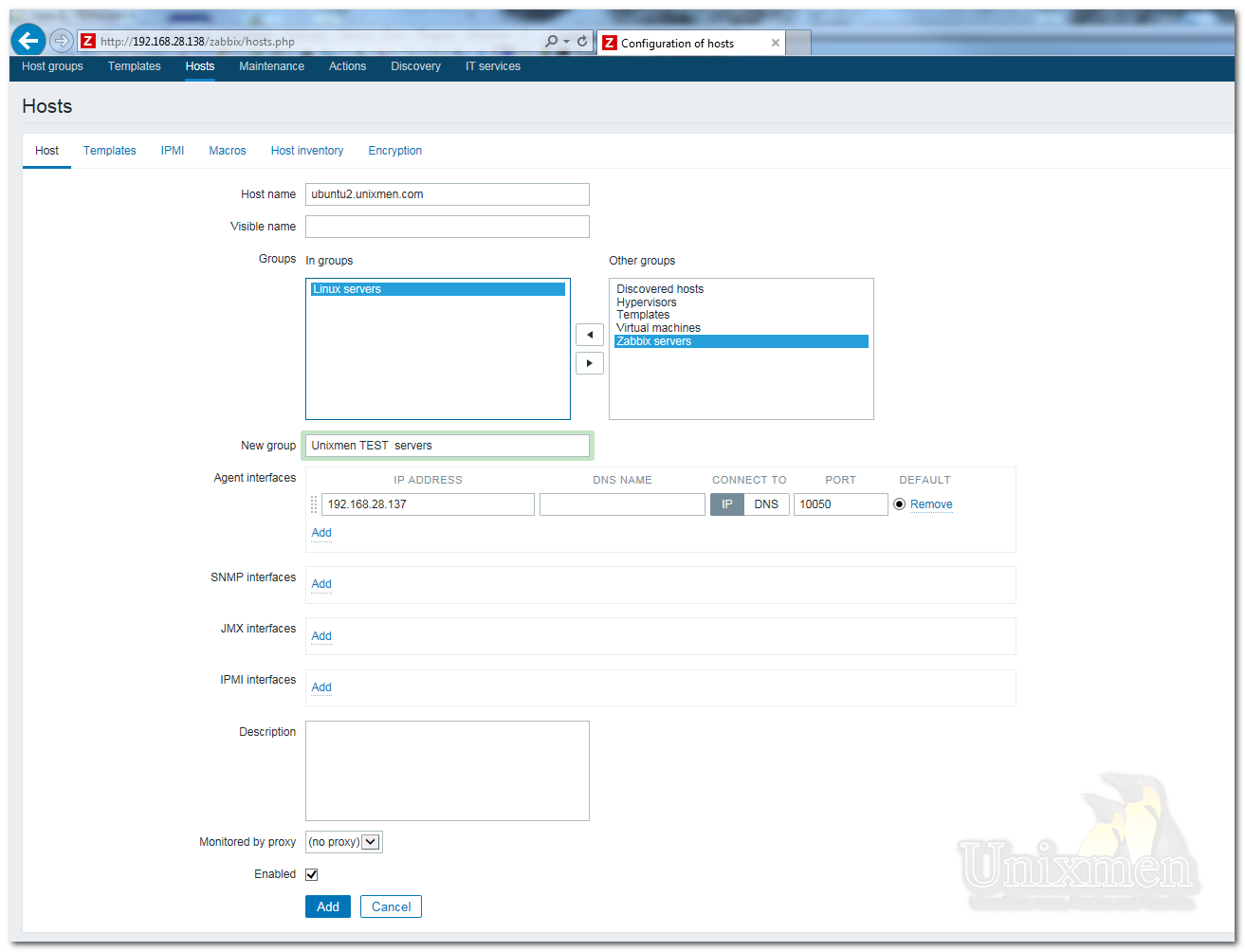The height and width of the screenshot is (952, 1245).
Task: Click the search magnifier in address bar
Action: (552, 41)
